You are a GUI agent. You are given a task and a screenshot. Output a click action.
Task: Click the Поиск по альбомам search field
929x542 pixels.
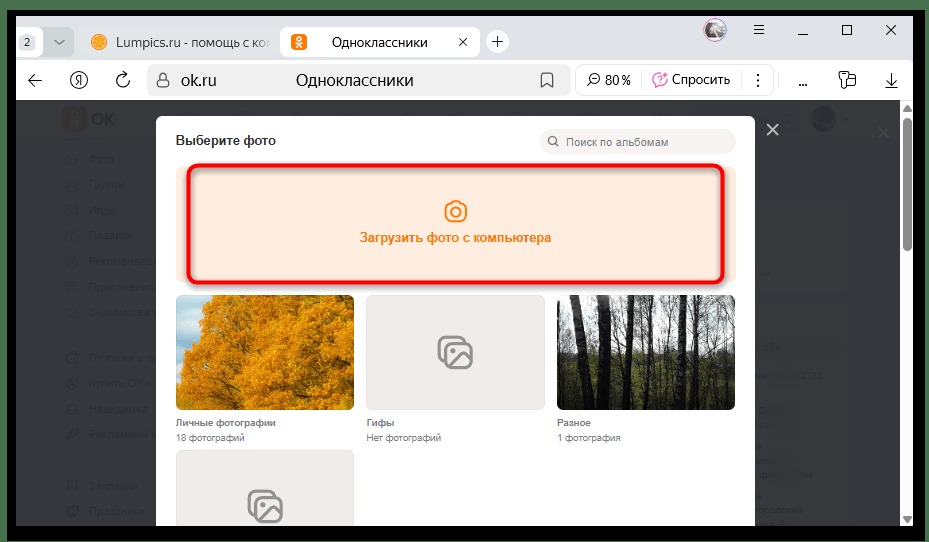tap(638, 142)
